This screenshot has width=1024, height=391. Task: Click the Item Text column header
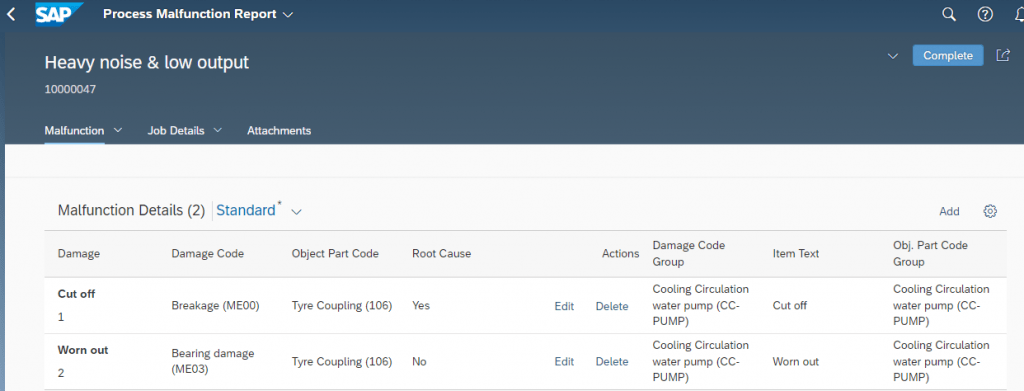(x=795, y=254)
